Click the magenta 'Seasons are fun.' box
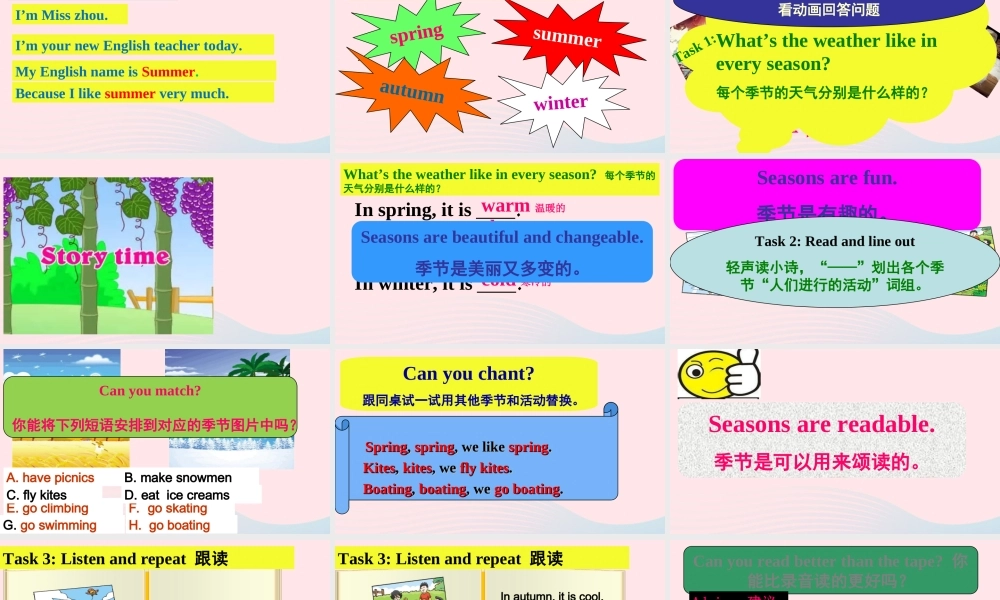The width and height of the screenshot is (1000, 600). coord(827,194)
